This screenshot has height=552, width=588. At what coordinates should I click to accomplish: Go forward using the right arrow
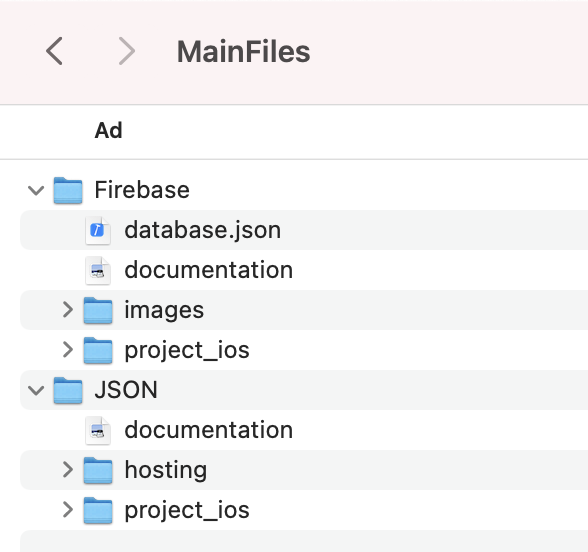[x=126, y=51]
